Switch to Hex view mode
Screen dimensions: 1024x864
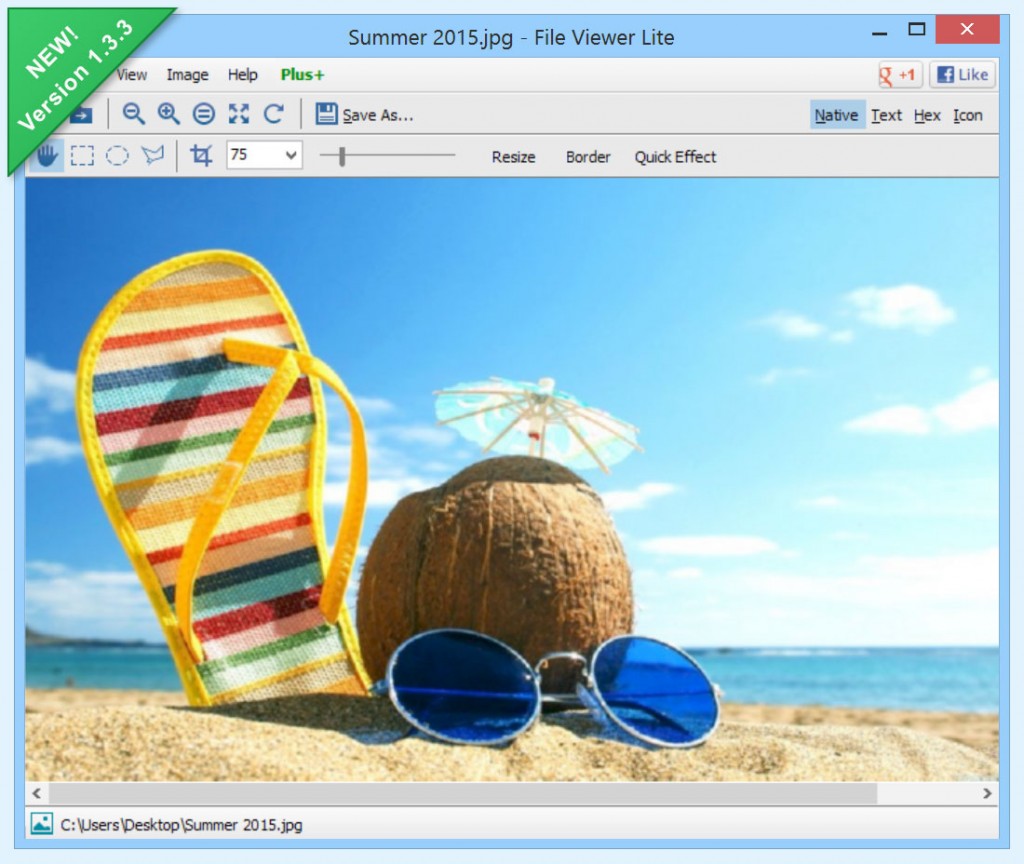point(927,115)
